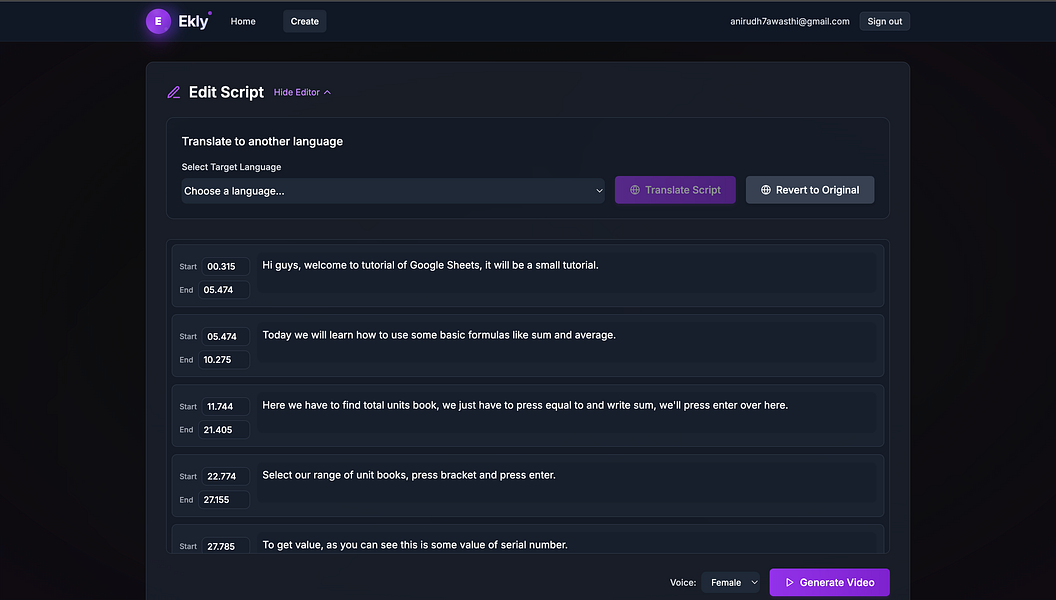This screenshot has height=600, width=1056.
Task: Edit the End time 21.405 field
Action: (224, 430)
